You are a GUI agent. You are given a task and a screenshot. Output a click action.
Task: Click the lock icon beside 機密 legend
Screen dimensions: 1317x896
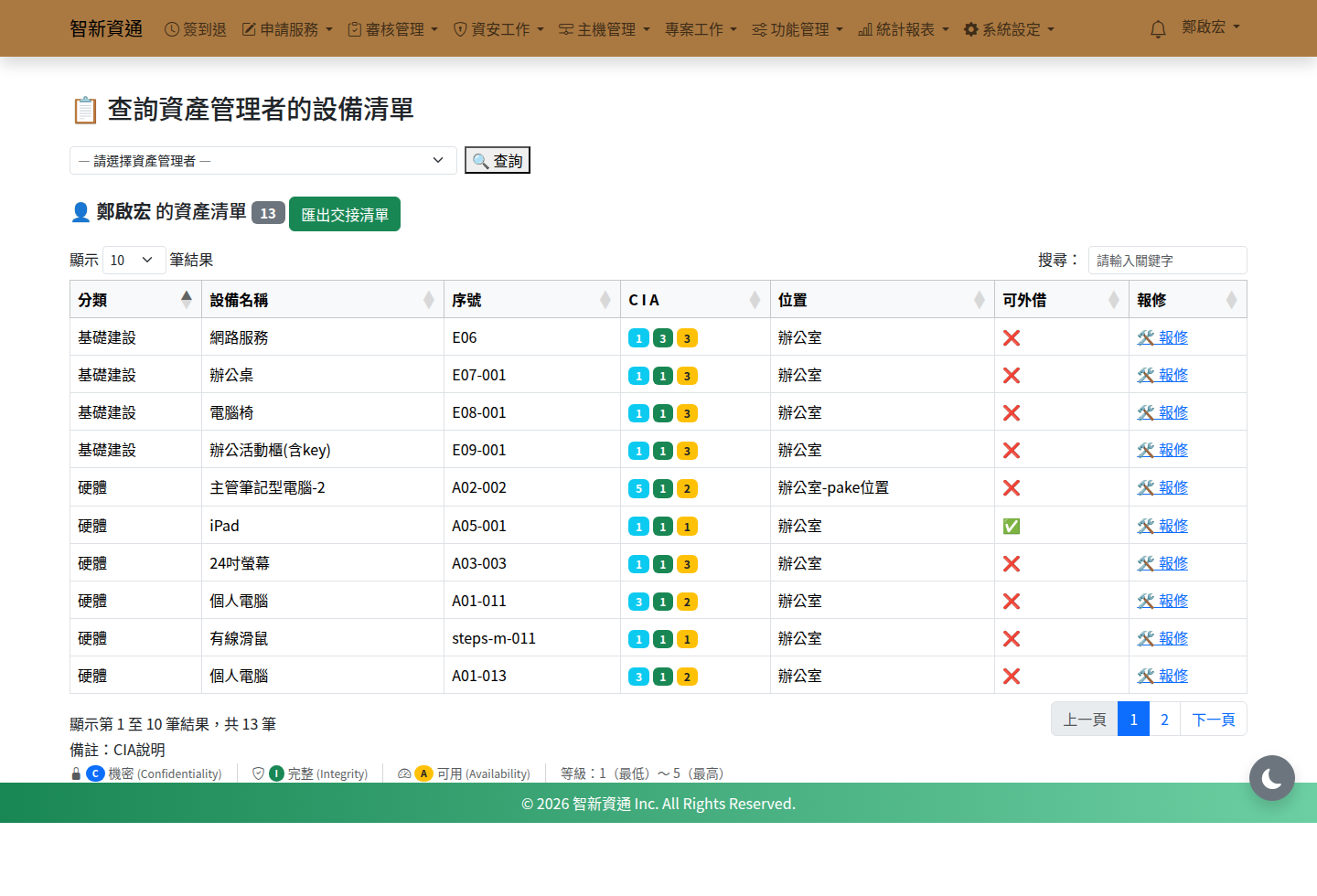click(76, 773)
